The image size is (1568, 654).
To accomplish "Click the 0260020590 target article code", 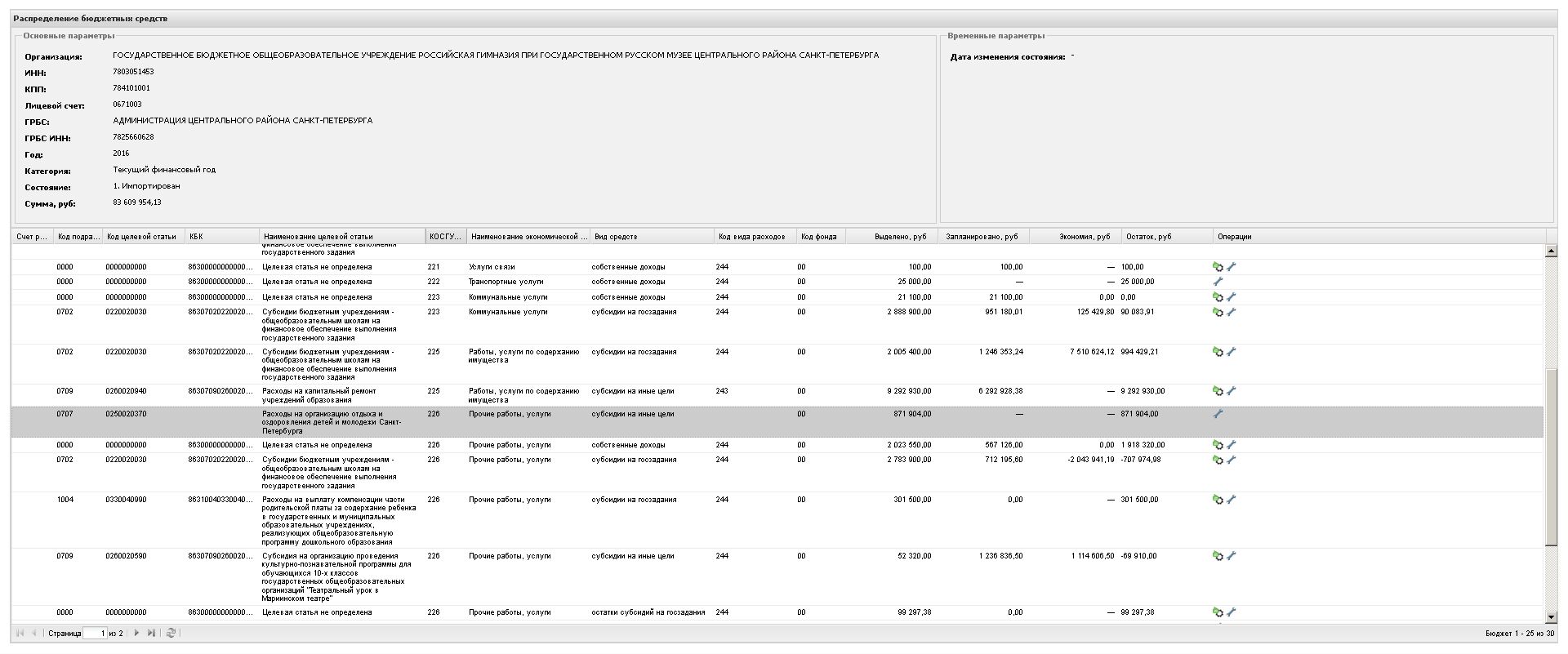I will tap(126, 556).
